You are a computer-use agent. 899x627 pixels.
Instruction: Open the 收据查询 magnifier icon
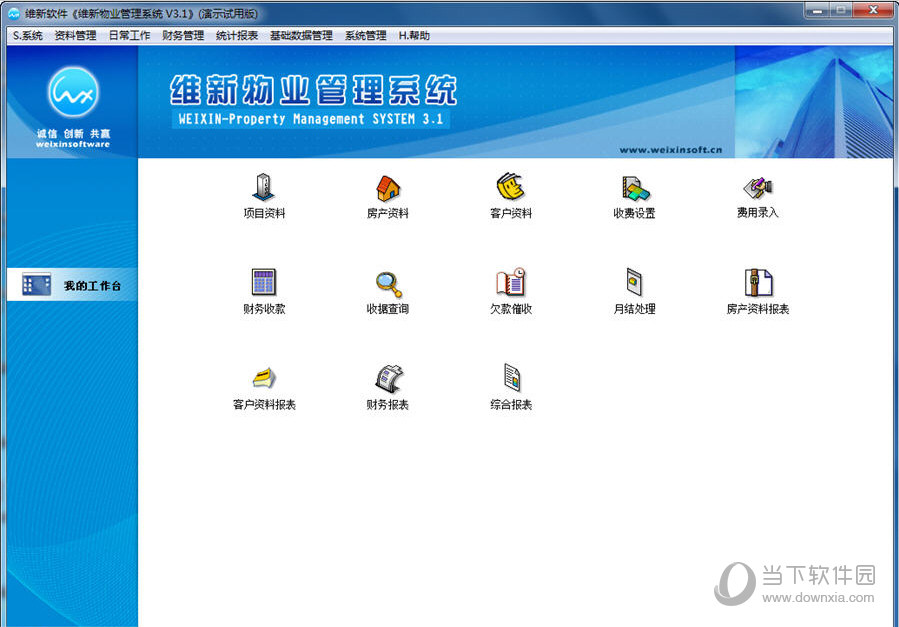pyautogui.click(x=388, y=284)
